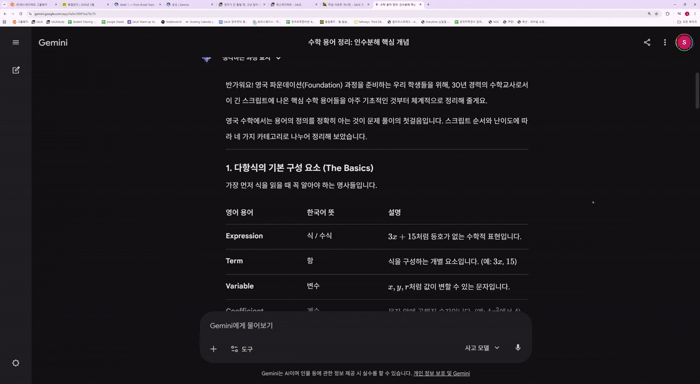
Task: Open the settings gear in the Gemini sidebar
Action: 16,363
